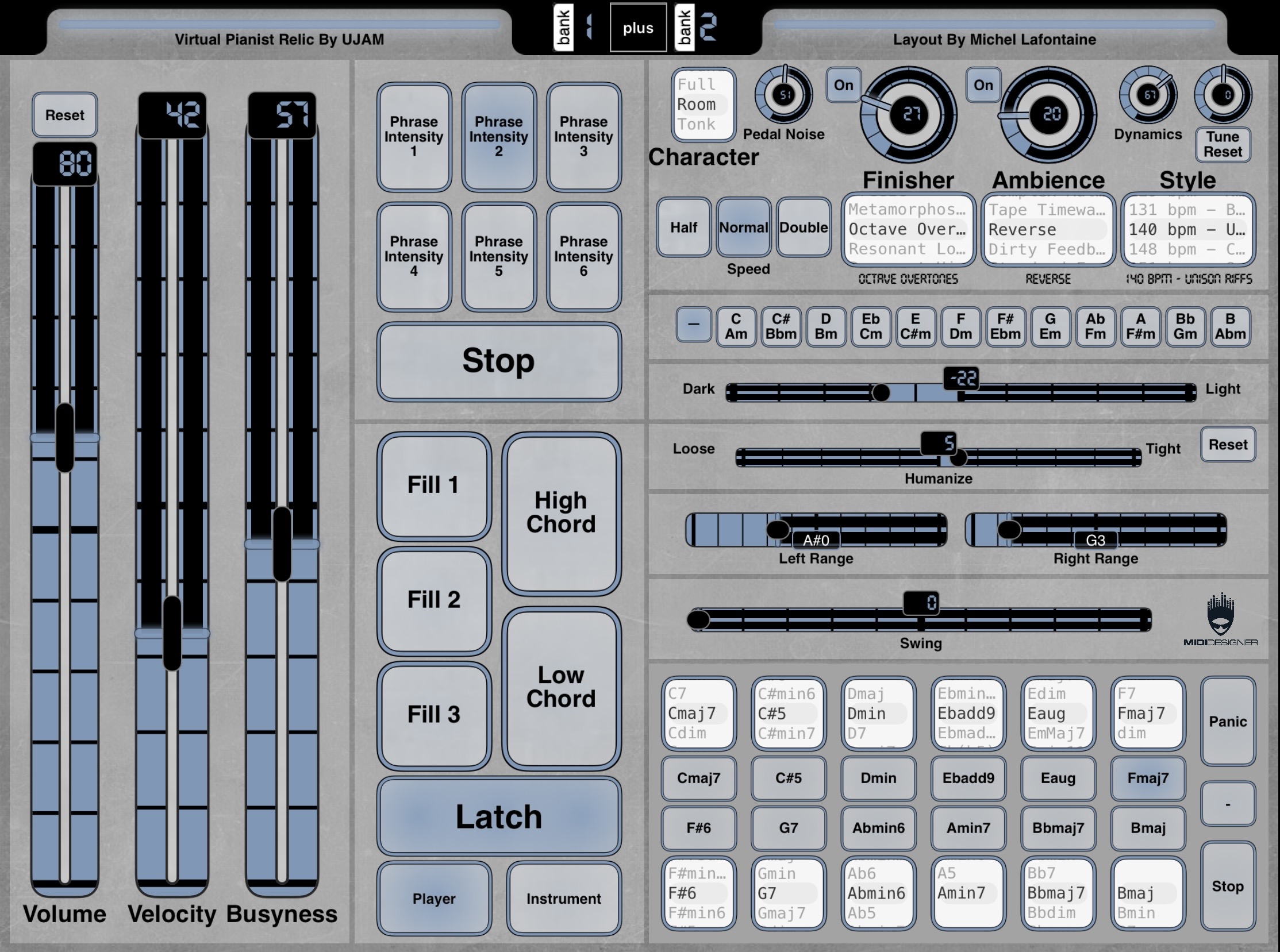
Task: Select the dash key button before C / Am
Action: coord(694,325)
